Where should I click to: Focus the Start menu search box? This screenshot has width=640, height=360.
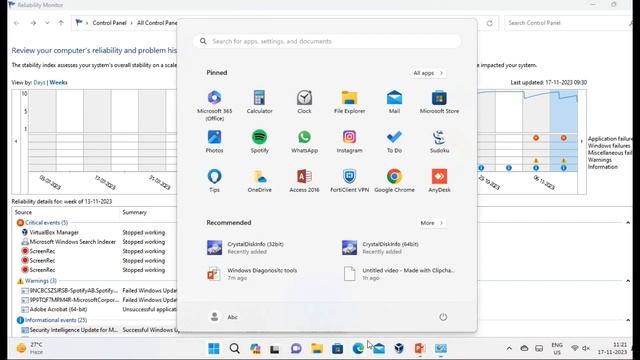(327, 41)
